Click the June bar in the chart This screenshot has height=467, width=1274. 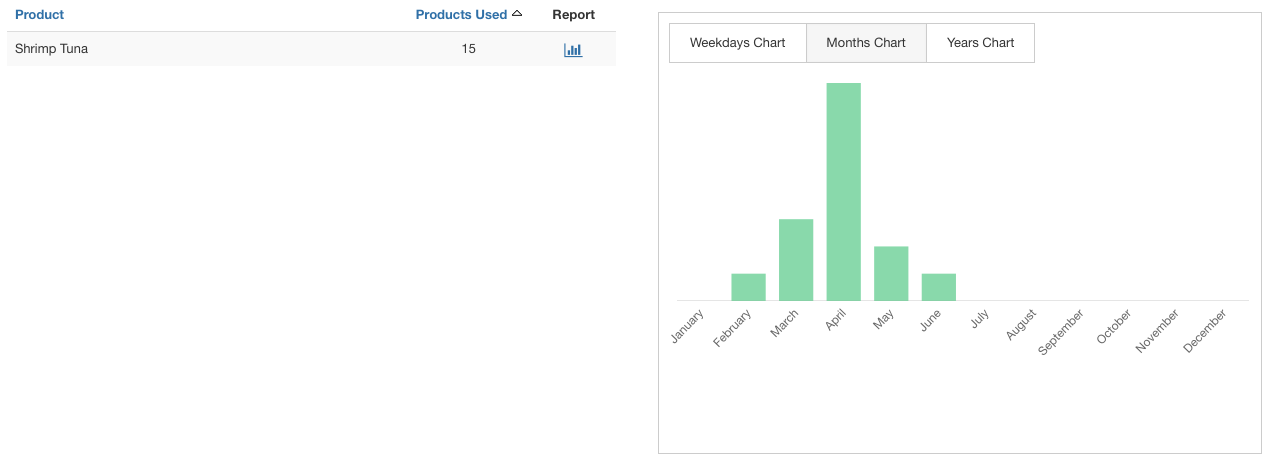click(939, 287)
